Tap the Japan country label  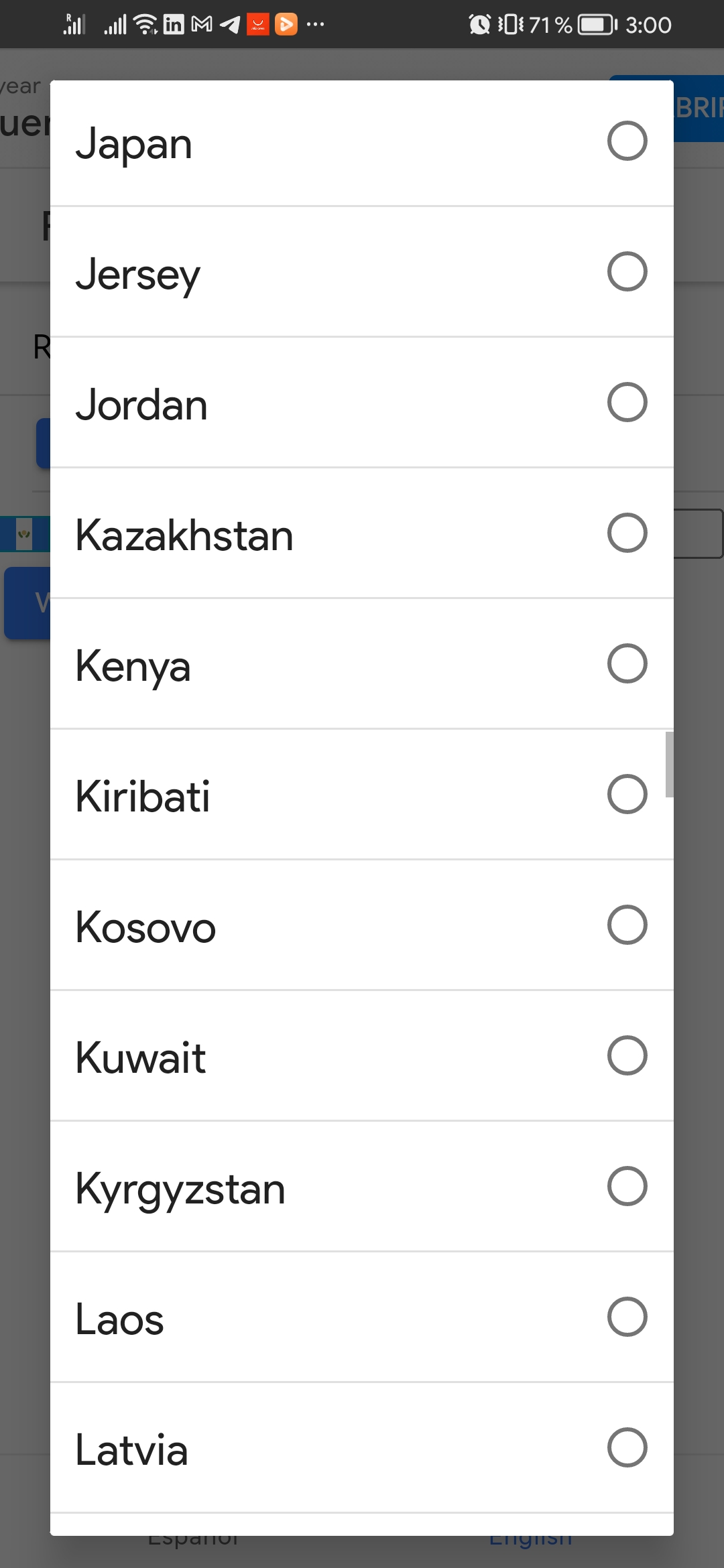[134, 144]
